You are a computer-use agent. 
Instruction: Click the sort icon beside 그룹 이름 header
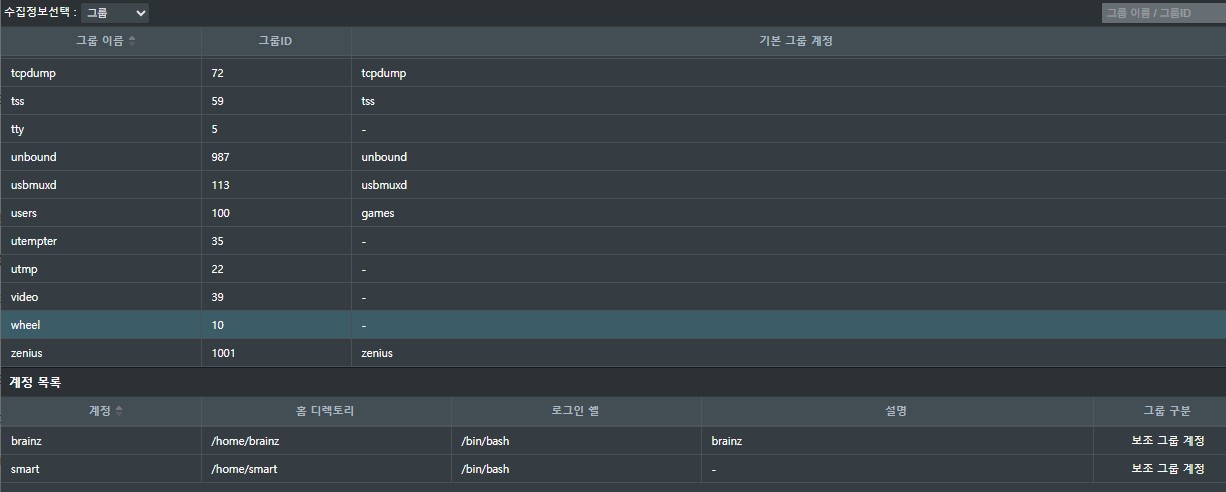point(132,41)
